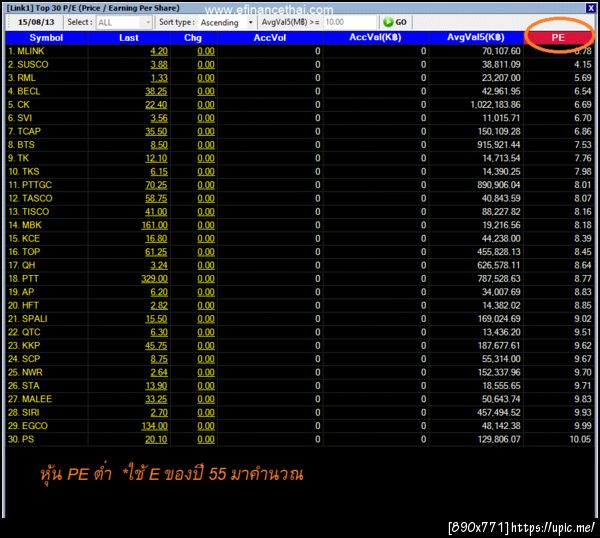Sort by the AccVol column header

(x=270, y=38)
